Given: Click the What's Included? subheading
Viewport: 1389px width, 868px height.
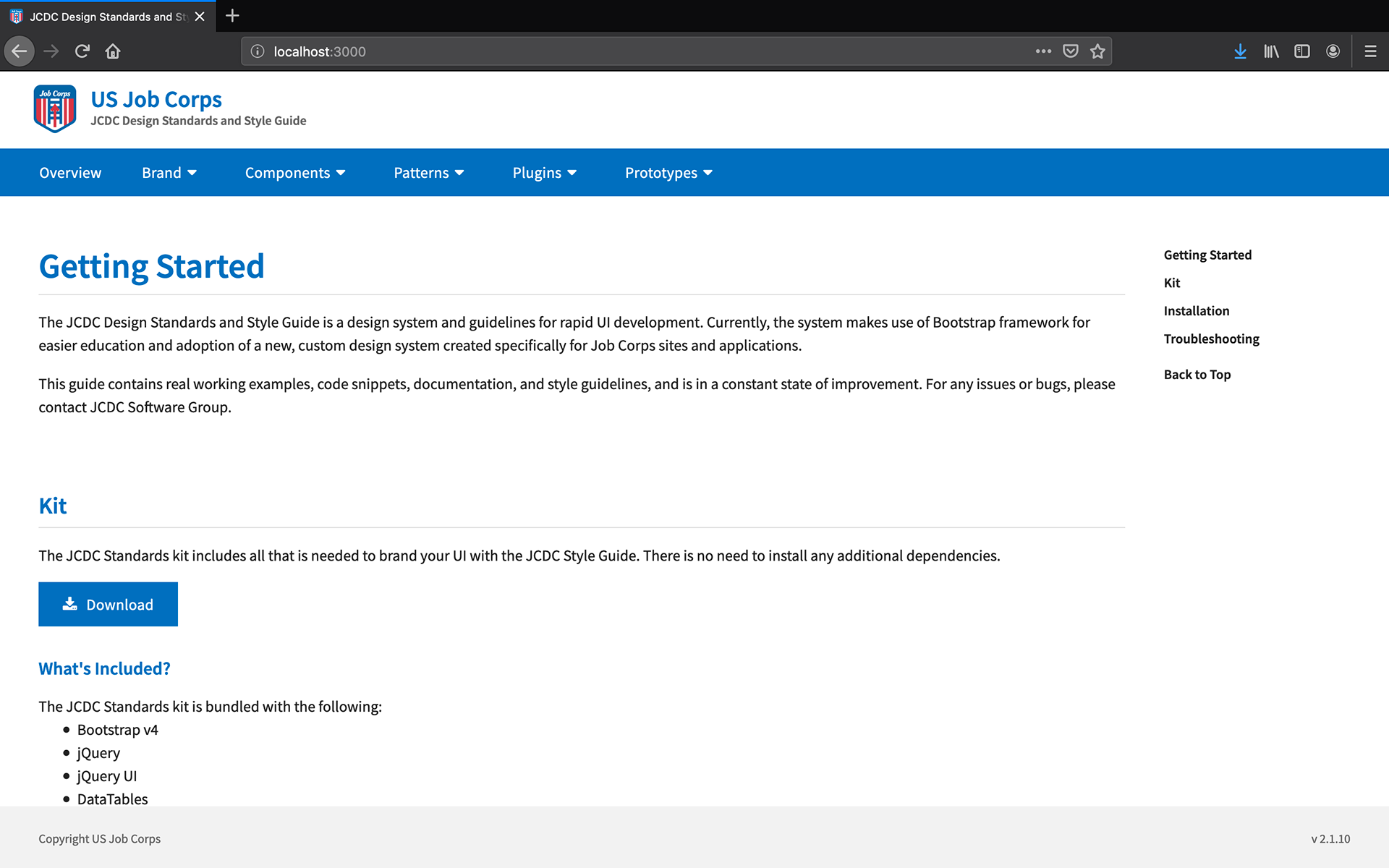Looking at the screenshot, I should (104, 668).
